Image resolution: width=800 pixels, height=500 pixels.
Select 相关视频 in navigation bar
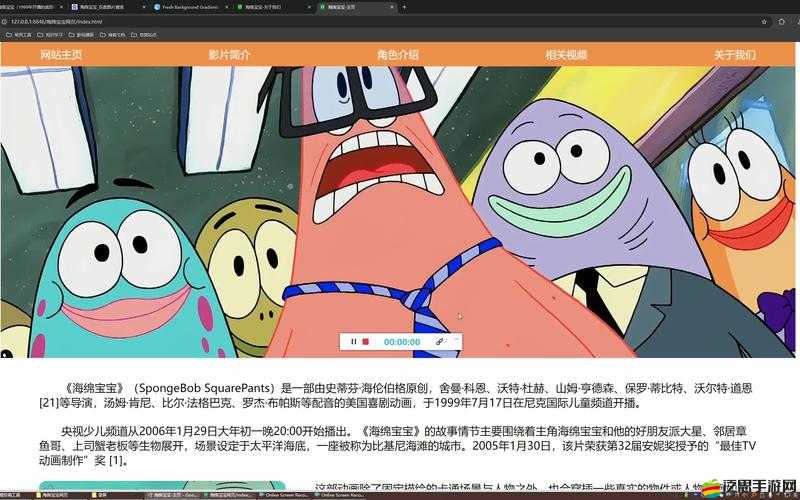(566, 55)
